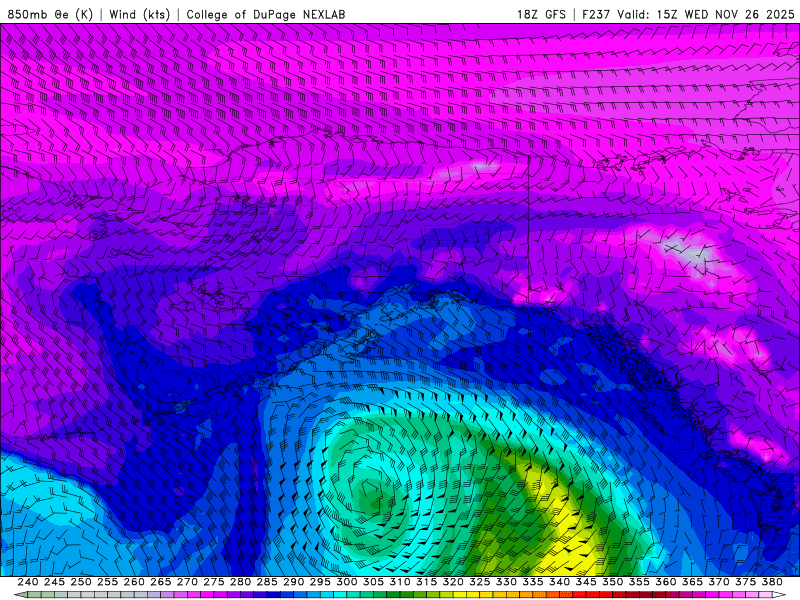Click the 380 value on the color scale
Screen dimensions: 800x600
772,582
